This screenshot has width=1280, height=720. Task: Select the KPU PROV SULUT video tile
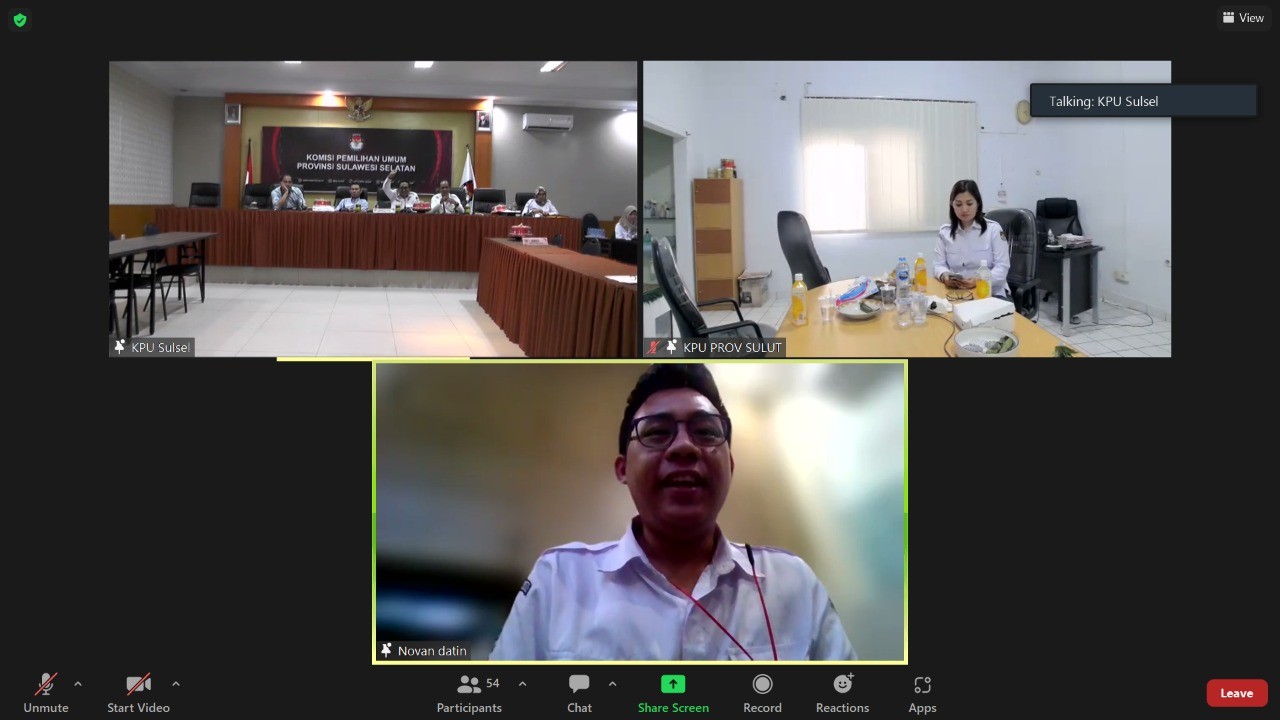(x=906, y=208)
